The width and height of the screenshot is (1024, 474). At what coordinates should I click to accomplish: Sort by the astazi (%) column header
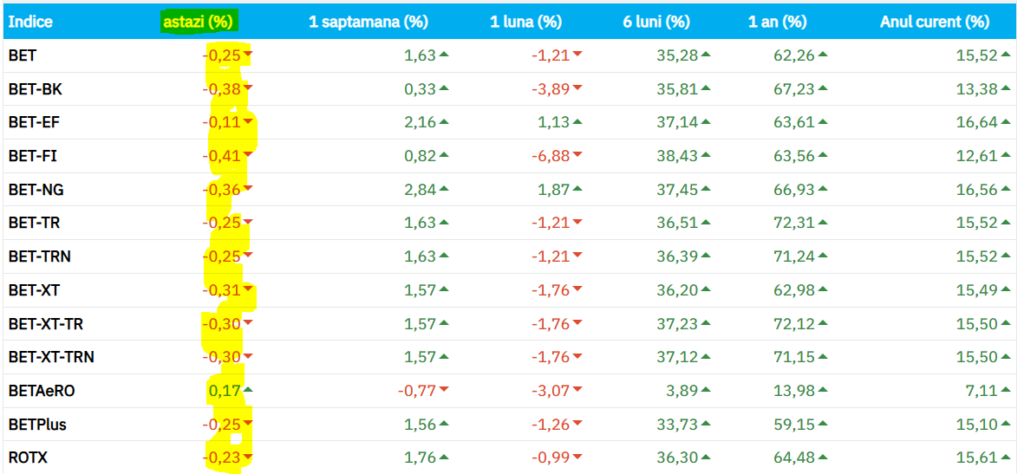(201, 21)
